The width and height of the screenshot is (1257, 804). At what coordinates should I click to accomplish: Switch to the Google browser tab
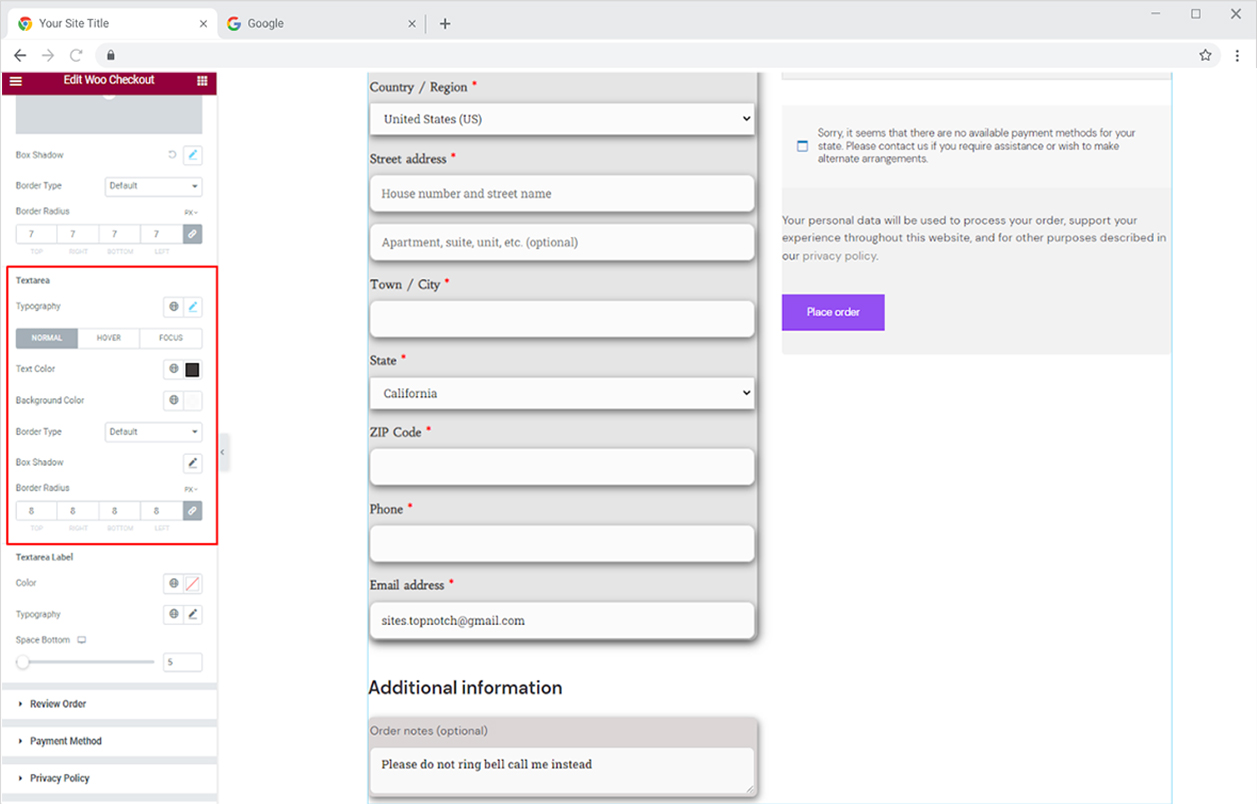pyautogui.click(x=318, y=24)
